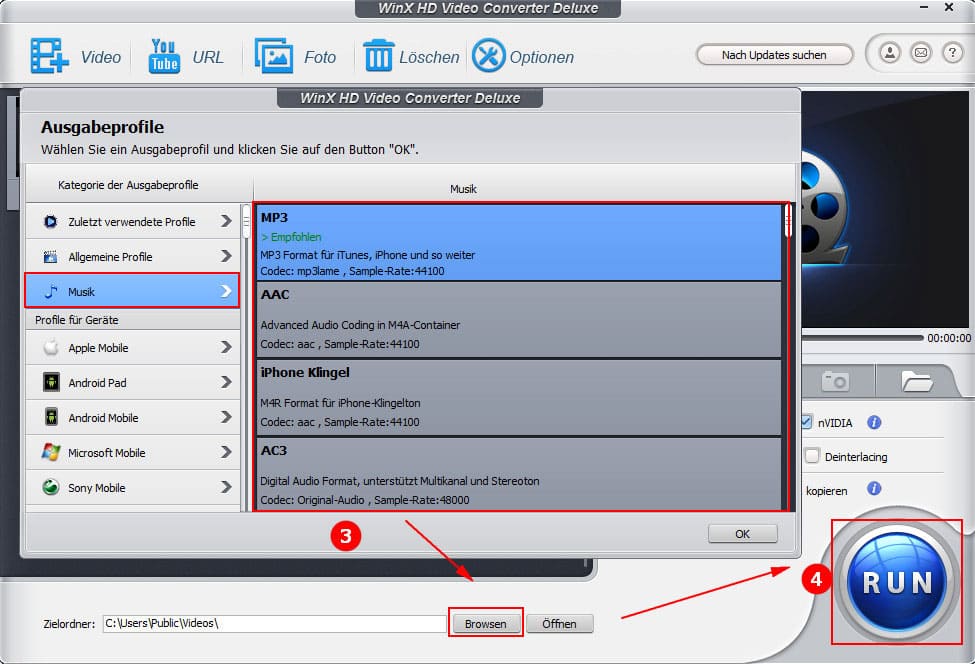975x664 pixels.
Task: Click the Nach Updates suchen button
Action: pos(774,55)
